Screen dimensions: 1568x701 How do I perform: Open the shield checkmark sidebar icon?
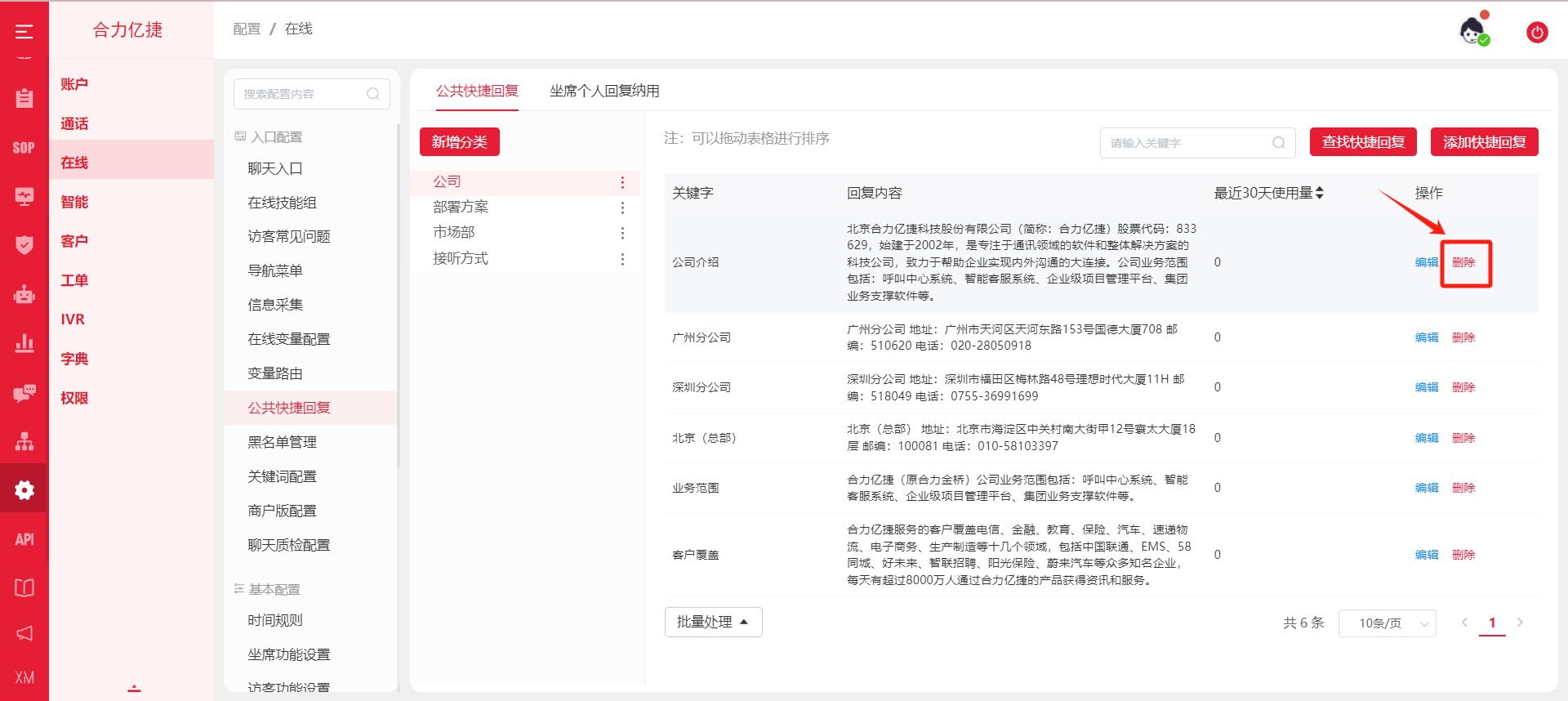coord(24,245)
